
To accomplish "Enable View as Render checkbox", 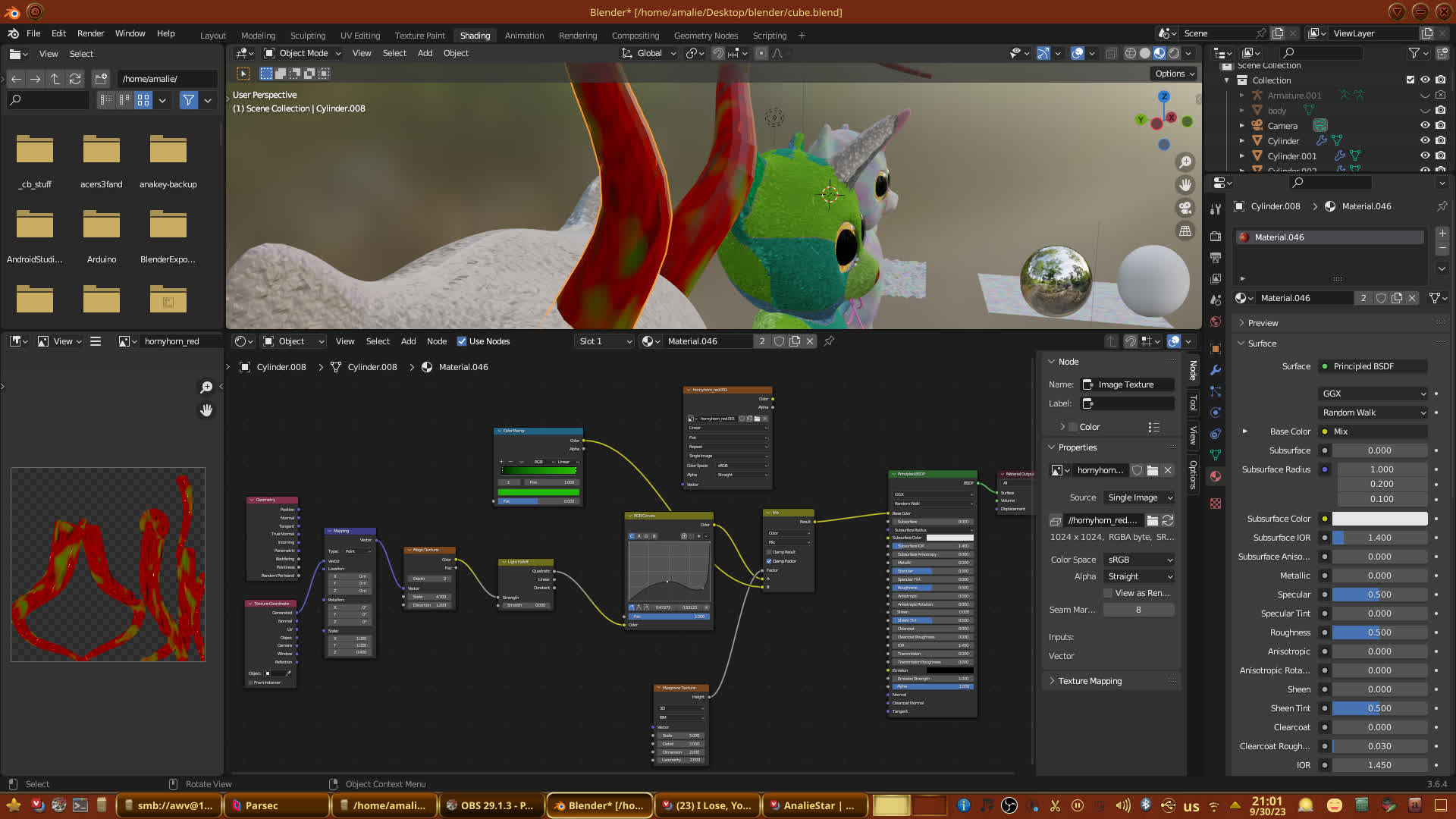I will (x=1108, y=593).
